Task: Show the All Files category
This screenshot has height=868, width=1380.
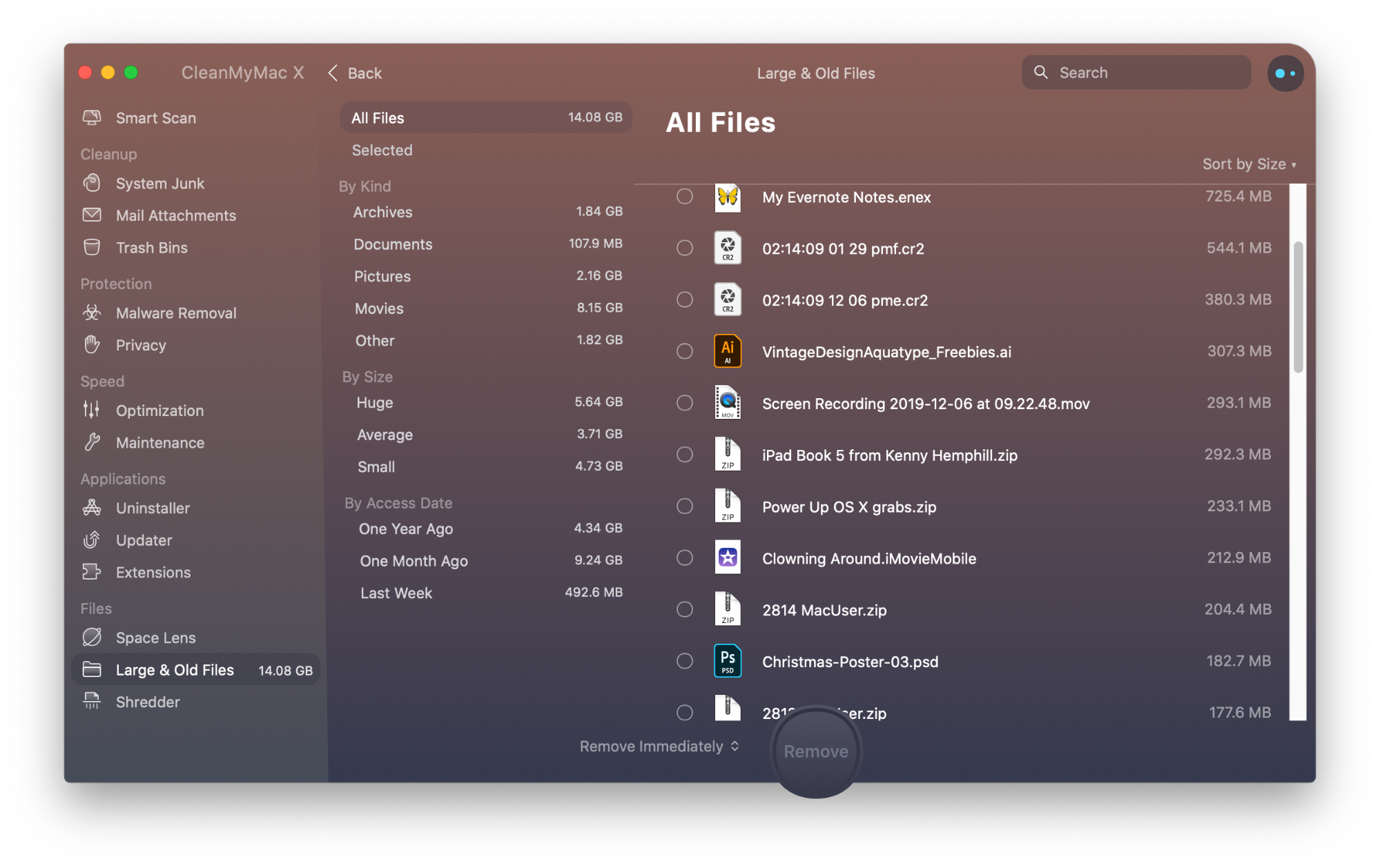Action: (x=486, y=117)
